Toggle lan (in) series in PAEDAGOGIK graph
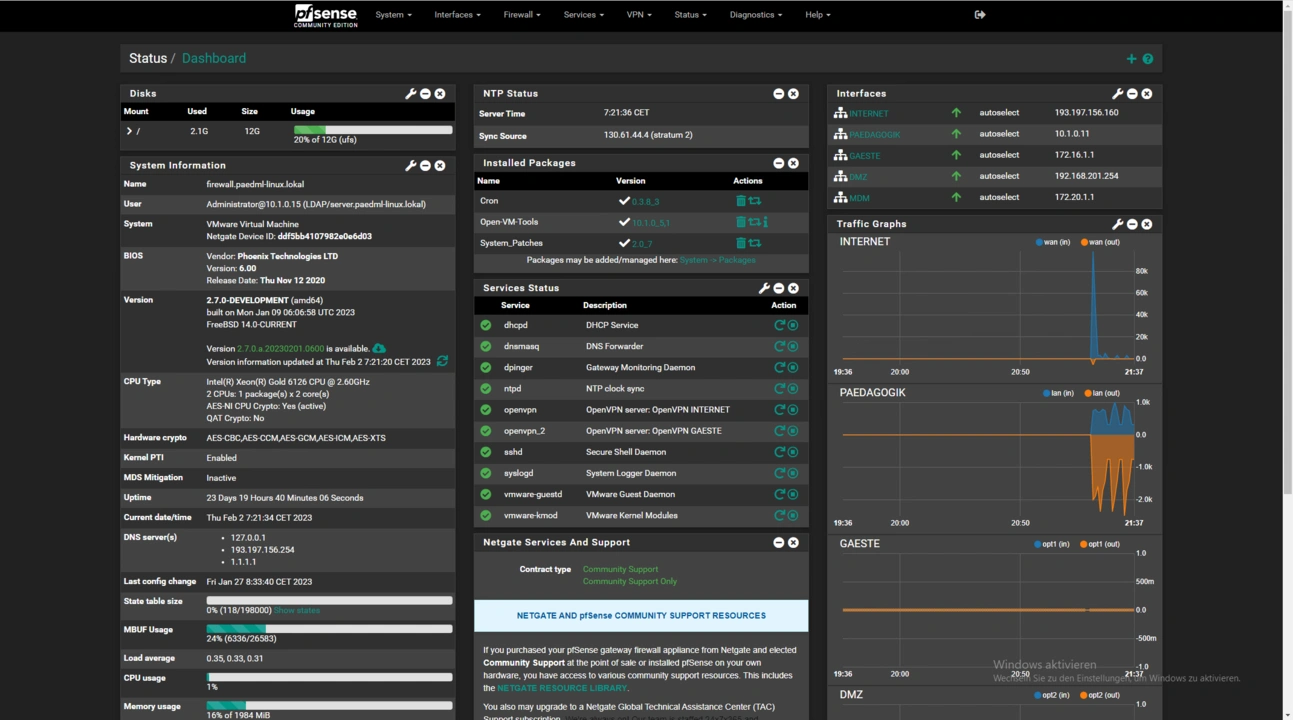 coord(1058,393)
